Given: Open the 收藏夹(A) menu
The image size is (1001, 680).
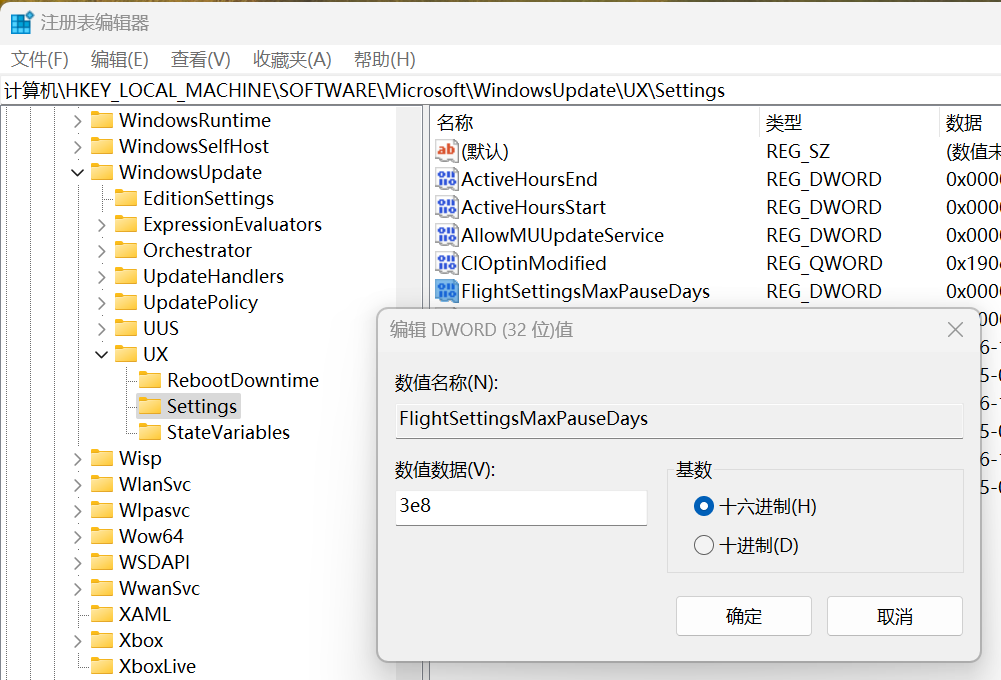Looking at the screenshot, I should coord(292,60).
